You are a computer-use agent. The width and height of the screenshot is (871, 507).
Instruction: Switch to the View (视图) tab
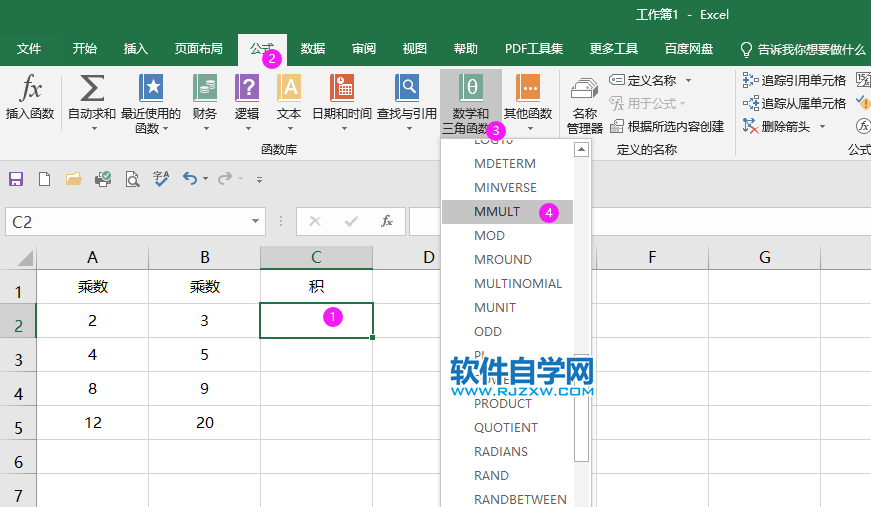(414, 49)
